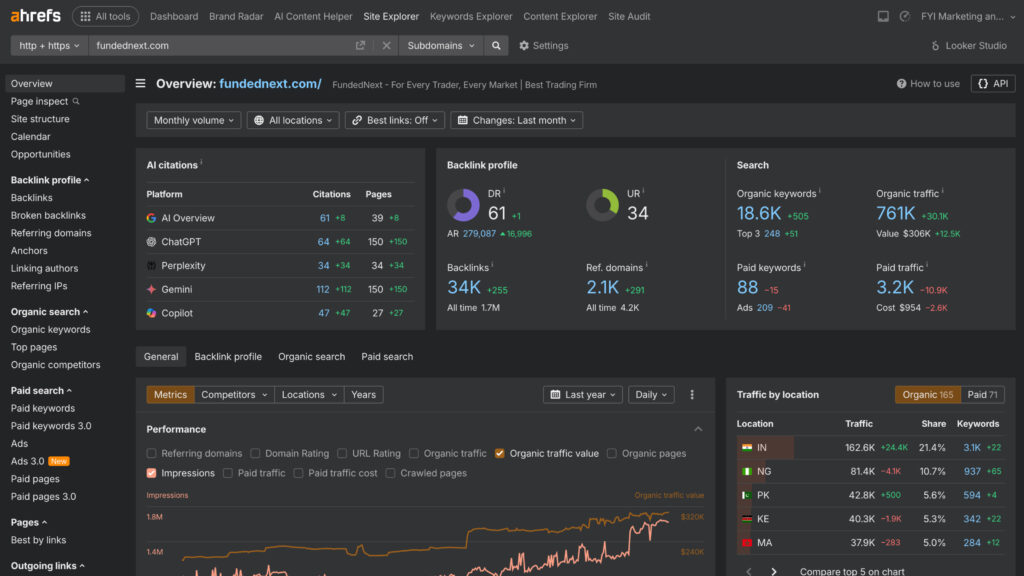Open the chart three-dot options menu
This screenshot has width=1024, height=576.
pyautogui.click(x=692, y=394)
